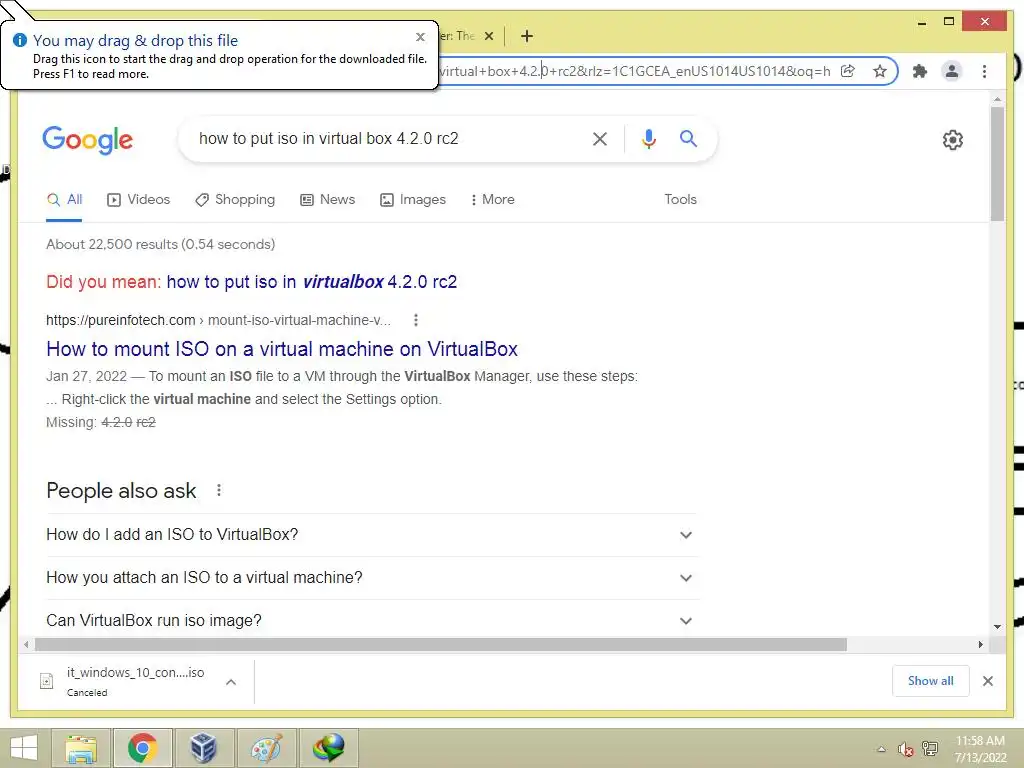
Task: Click the network tray icon
Action: click(x=929, y=749)
